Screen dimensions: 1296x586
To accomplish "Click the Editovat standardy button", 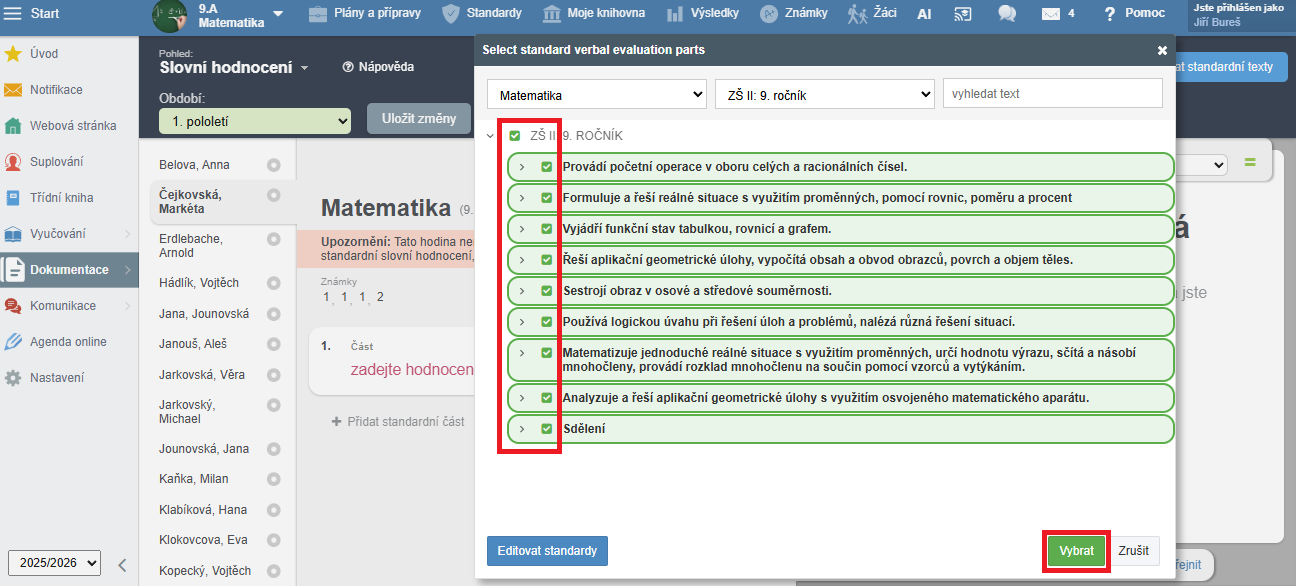I will tap(547, 551).
